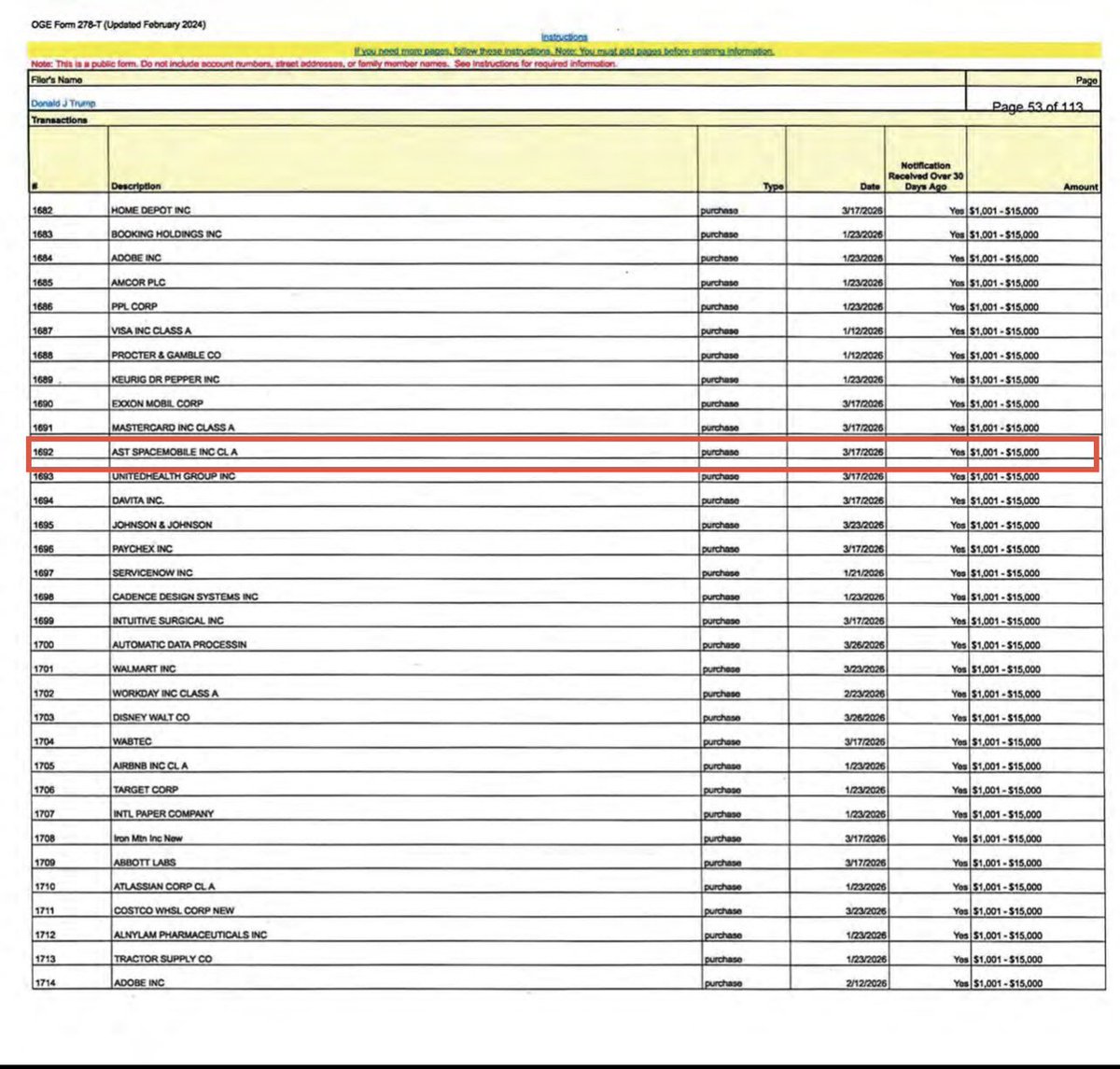
Task: Click date 3/26/2026 in DISNEY WALT row
Action: tap(863, 718)
